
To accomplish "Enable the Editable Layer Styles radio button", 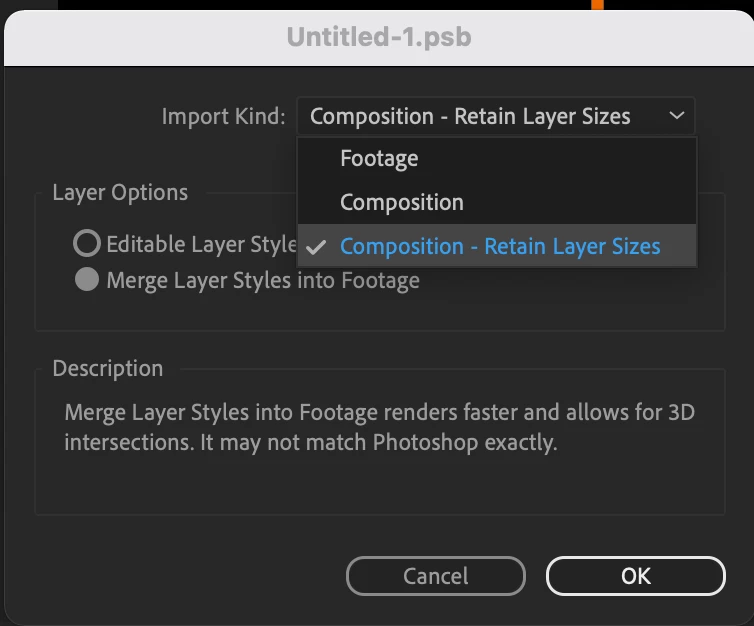I will (87, 243).
